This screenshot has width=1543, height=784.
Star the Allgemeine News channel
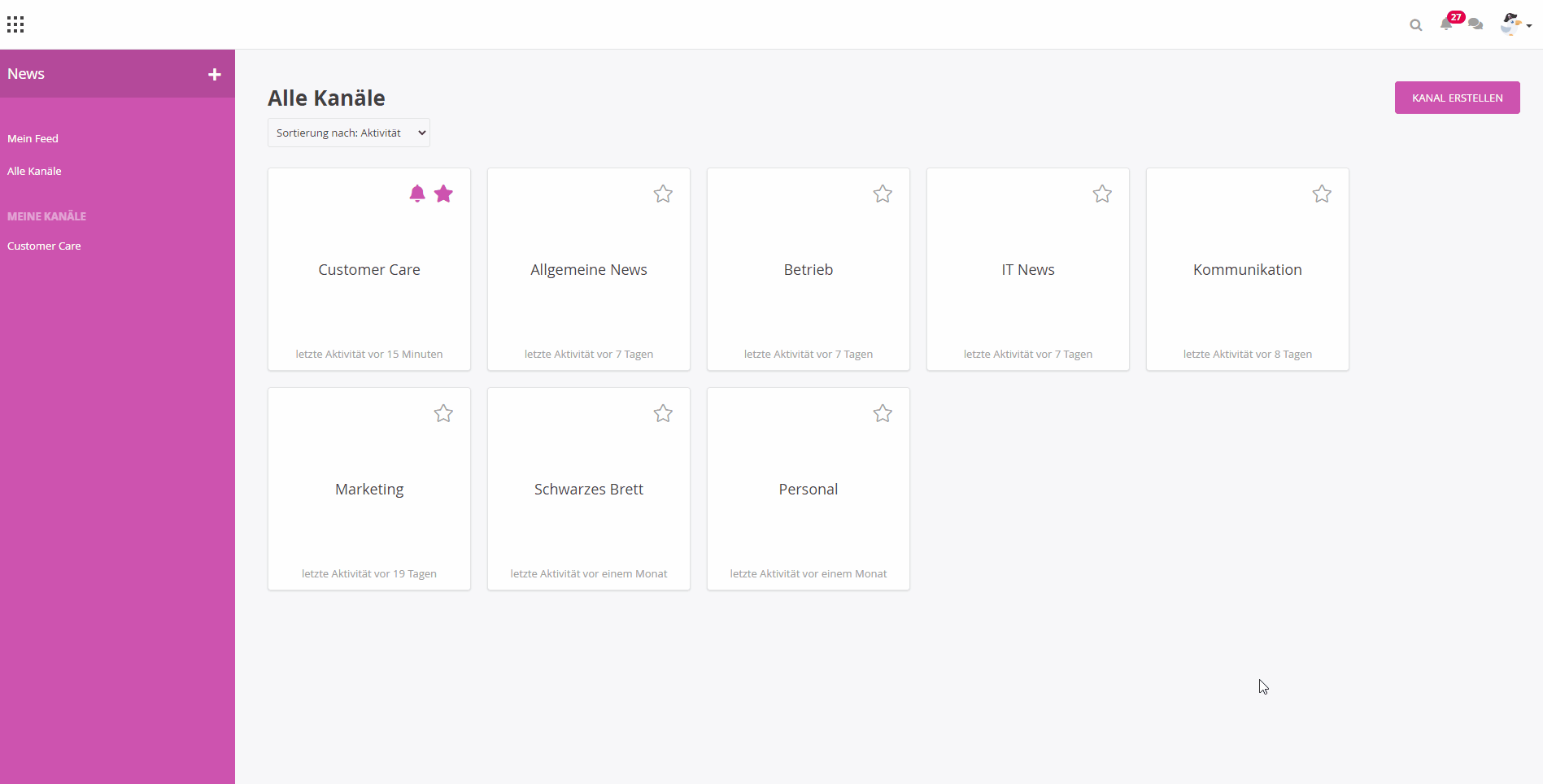click(663, 194)
